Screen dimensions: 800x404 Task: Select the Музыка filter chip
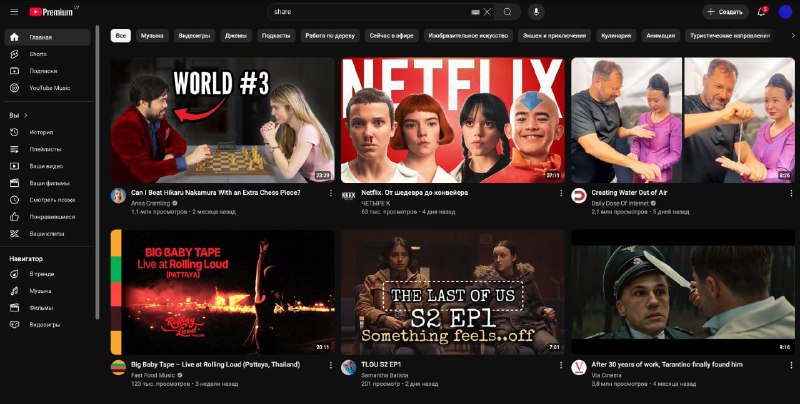(152, 36)
